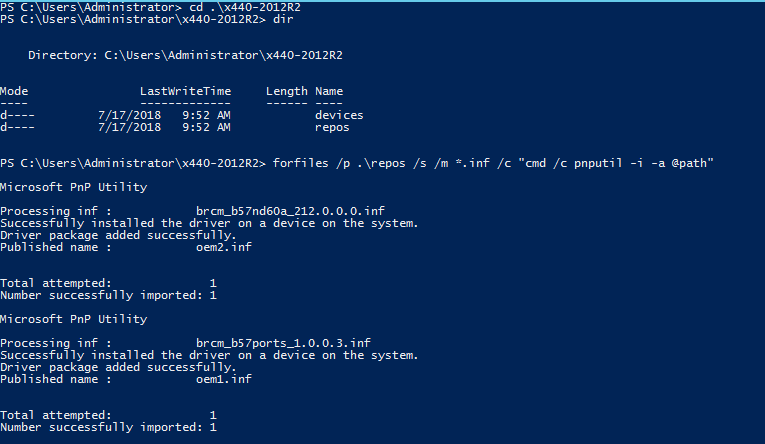Click the 'forfiles' command word
This screenshot has width=765, height=444.
tap(300, 162)
